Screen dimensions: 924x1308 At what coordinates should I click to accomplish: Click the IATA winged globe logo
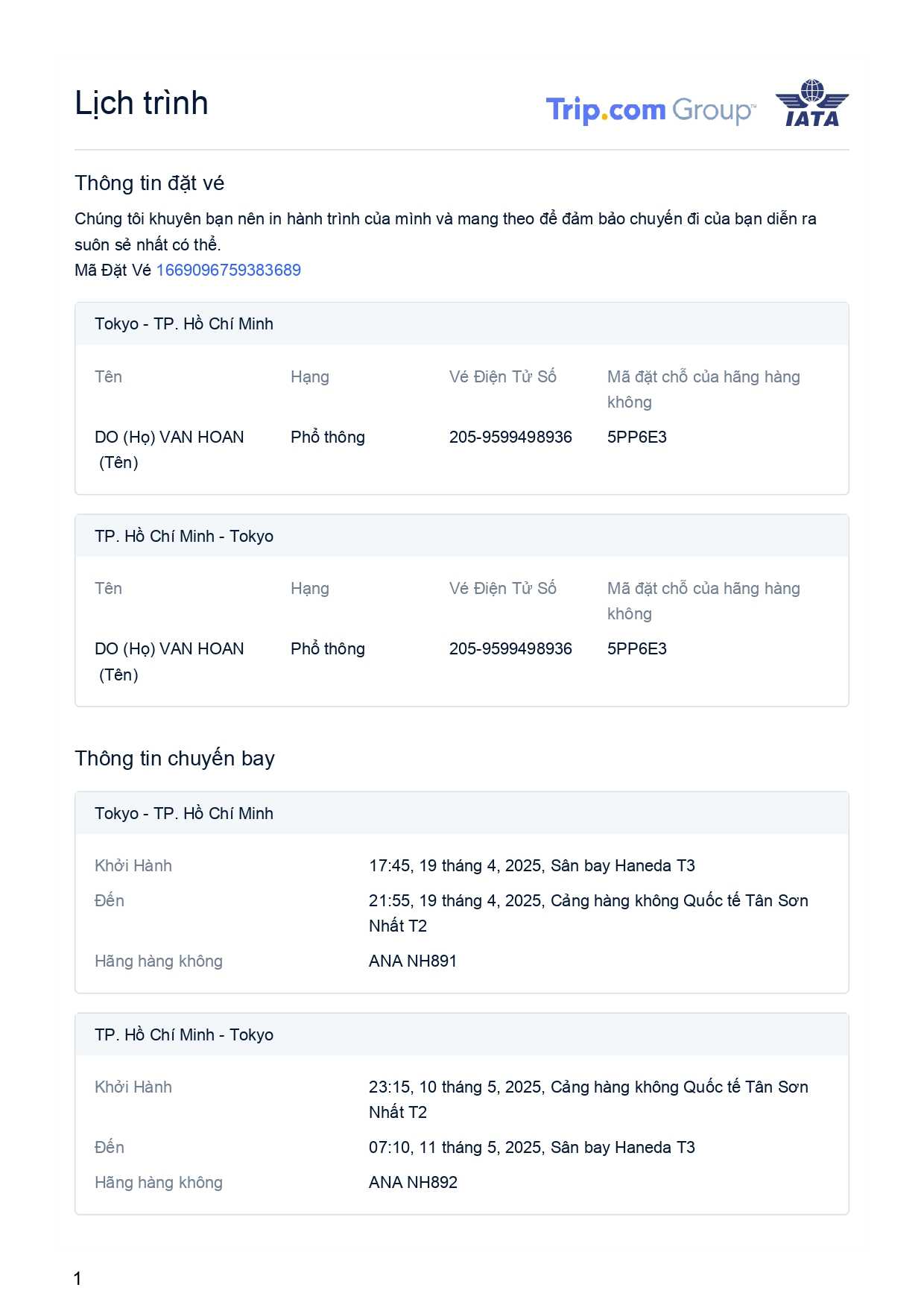(811, 103)
